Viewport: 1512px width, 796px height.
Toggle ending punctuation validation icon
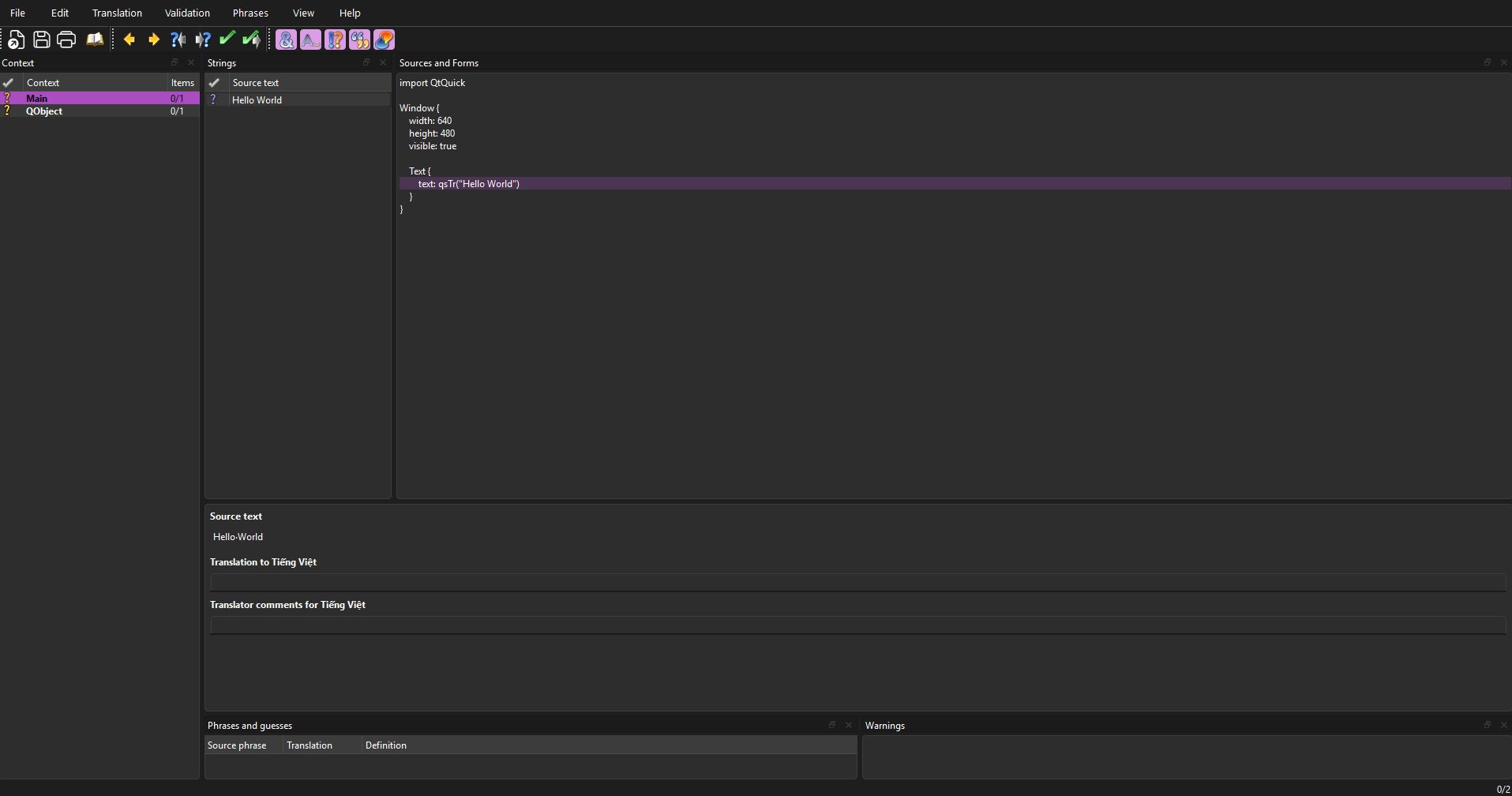[x=336, y=39]
